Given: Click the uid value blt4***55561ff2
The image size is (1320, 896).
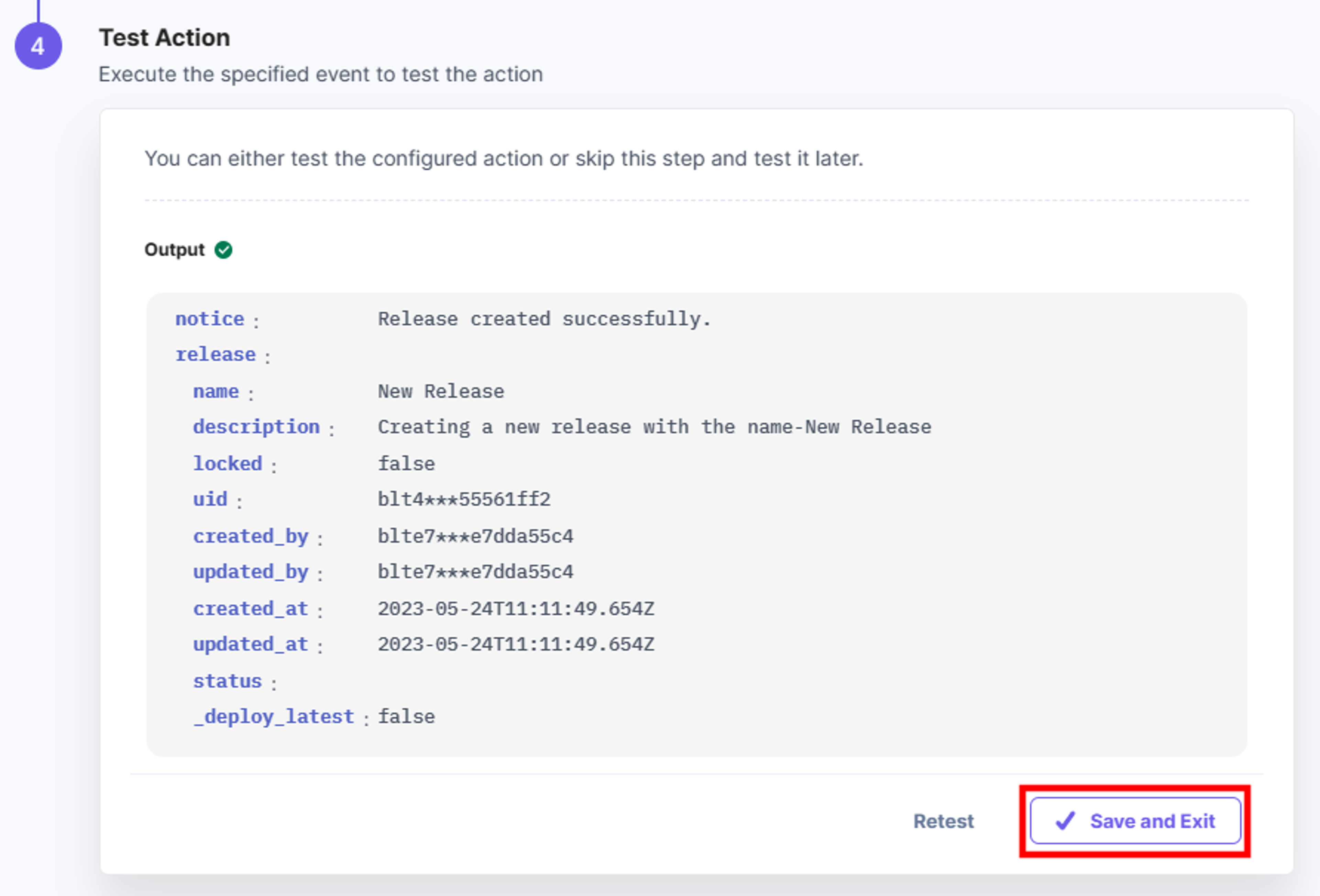Looking at the screenshot, I should click(464, 500).
